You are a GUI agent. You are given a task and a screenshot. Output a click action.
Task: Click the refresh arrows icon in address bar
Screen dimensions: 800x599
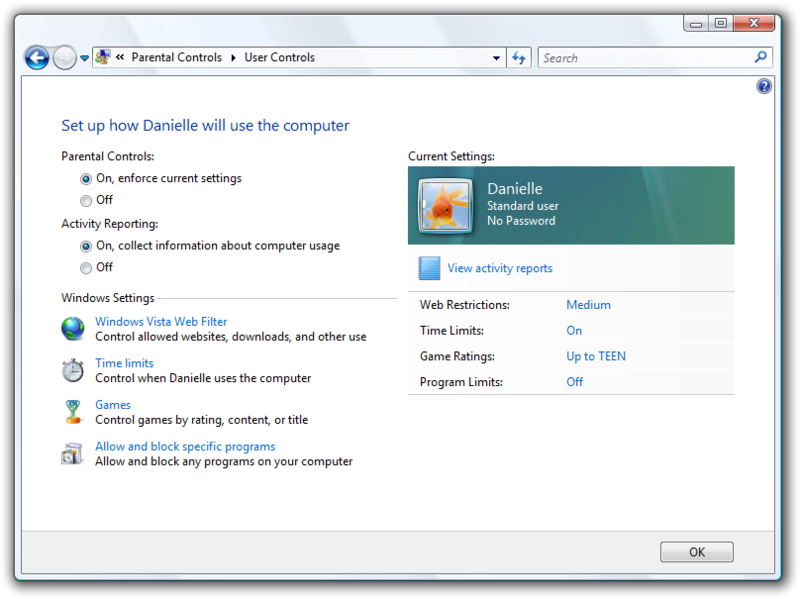[x=519, y=58]
